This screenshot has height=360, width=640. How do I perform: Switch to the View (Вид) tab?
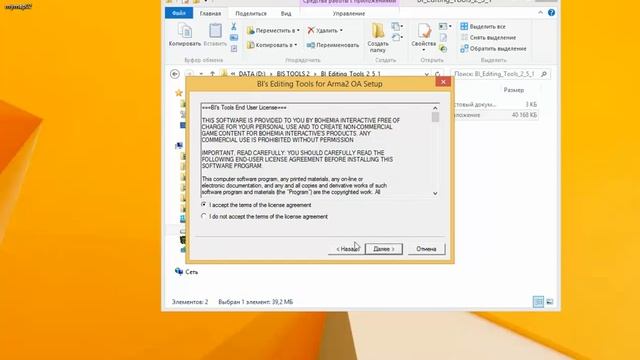[x=286, y=13]
